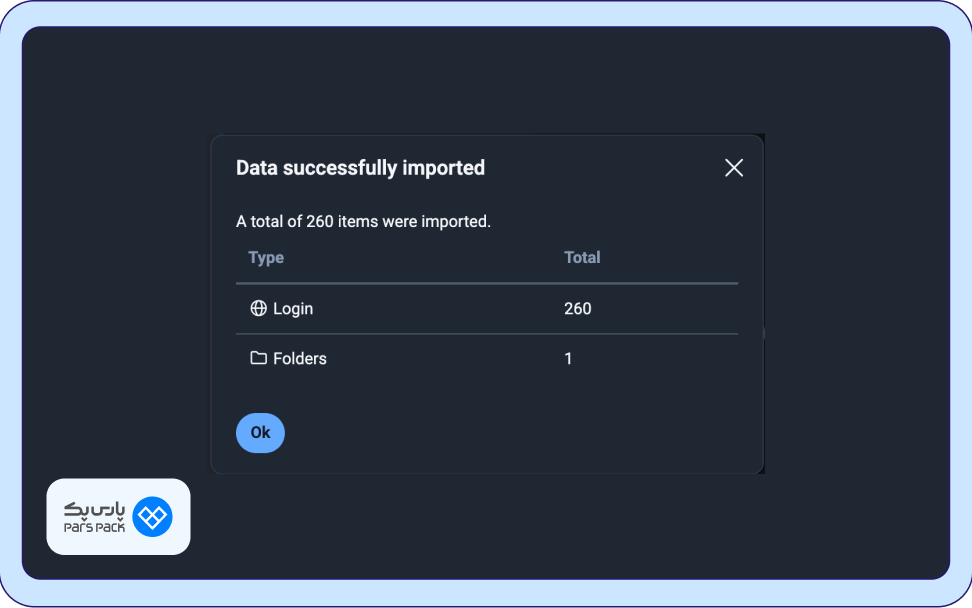972x608 pixels.
Task: Select the Folders row label
Action: tap(300, 358)
